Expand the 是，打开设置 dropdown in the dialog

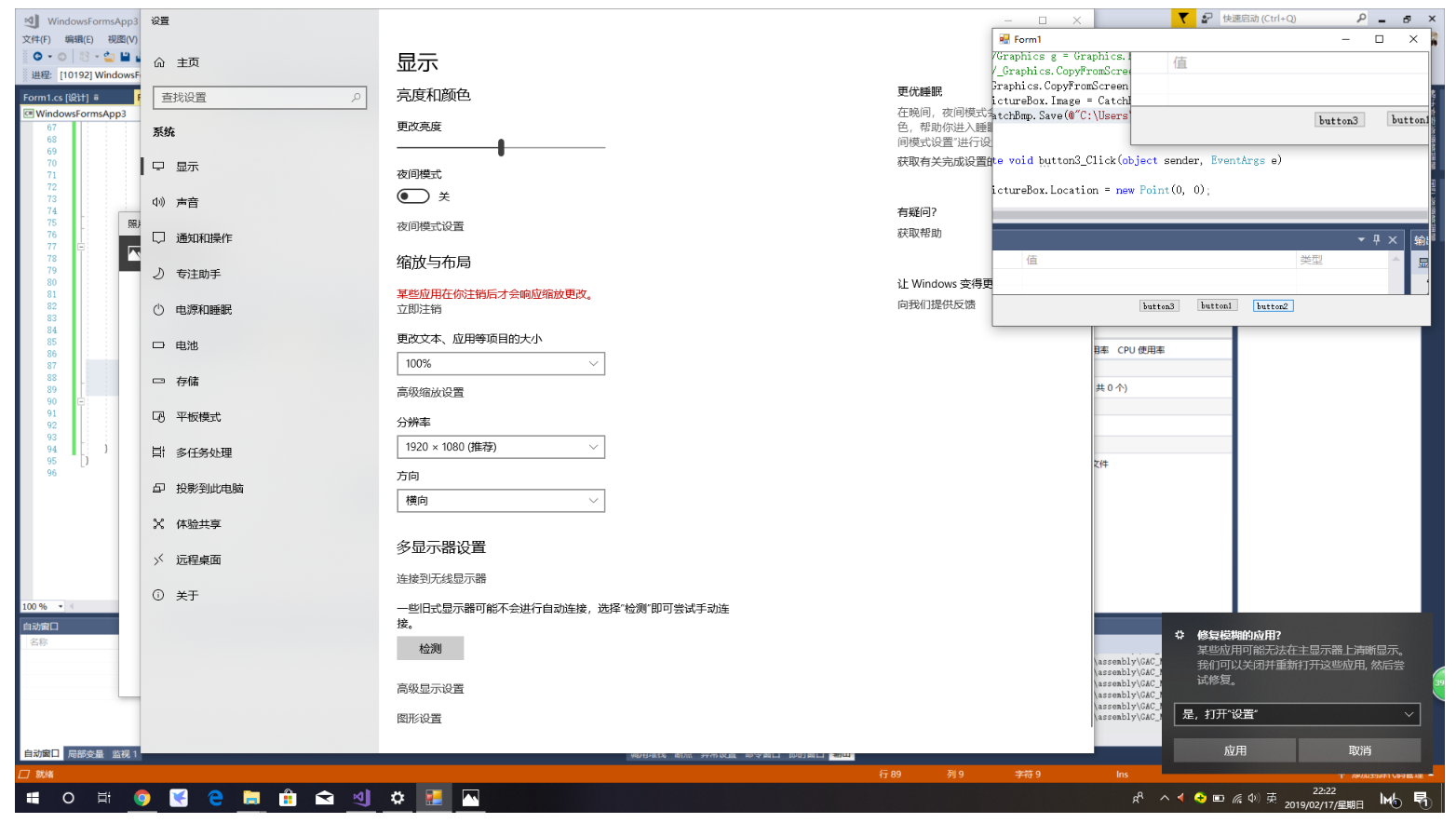click(x=1297, y=714)
